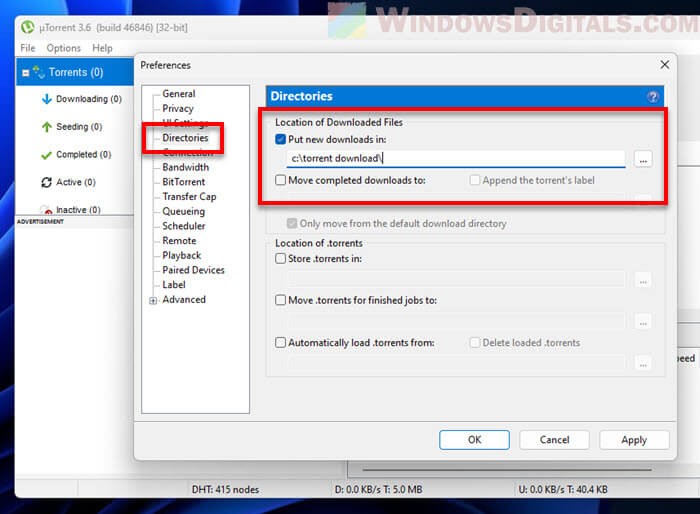Select Playback in preferences tree
Image resolution: width=700 pixels, height=514 pixels.
[182, 255]
